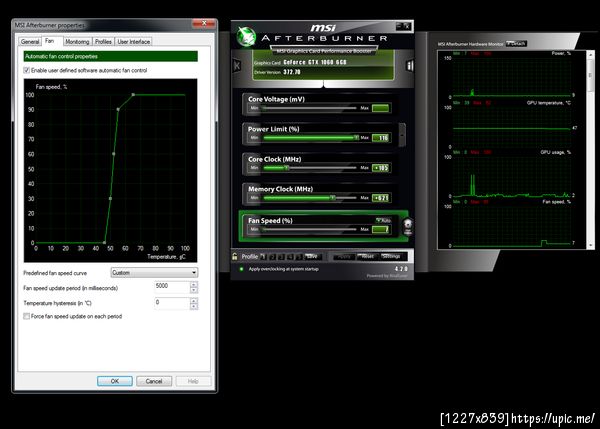Image resolution: width=600 pixels, height=429 pixels.
Task: Select profile slot 3
Action: coord(281,256)
